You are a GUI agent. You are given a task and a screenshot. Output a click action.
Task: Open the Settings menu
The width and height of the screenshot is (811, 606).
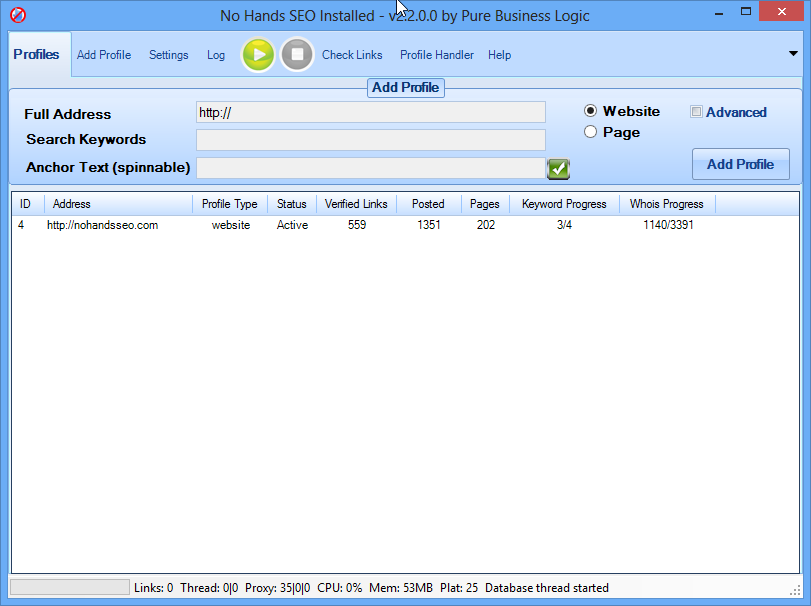[168, 55]
